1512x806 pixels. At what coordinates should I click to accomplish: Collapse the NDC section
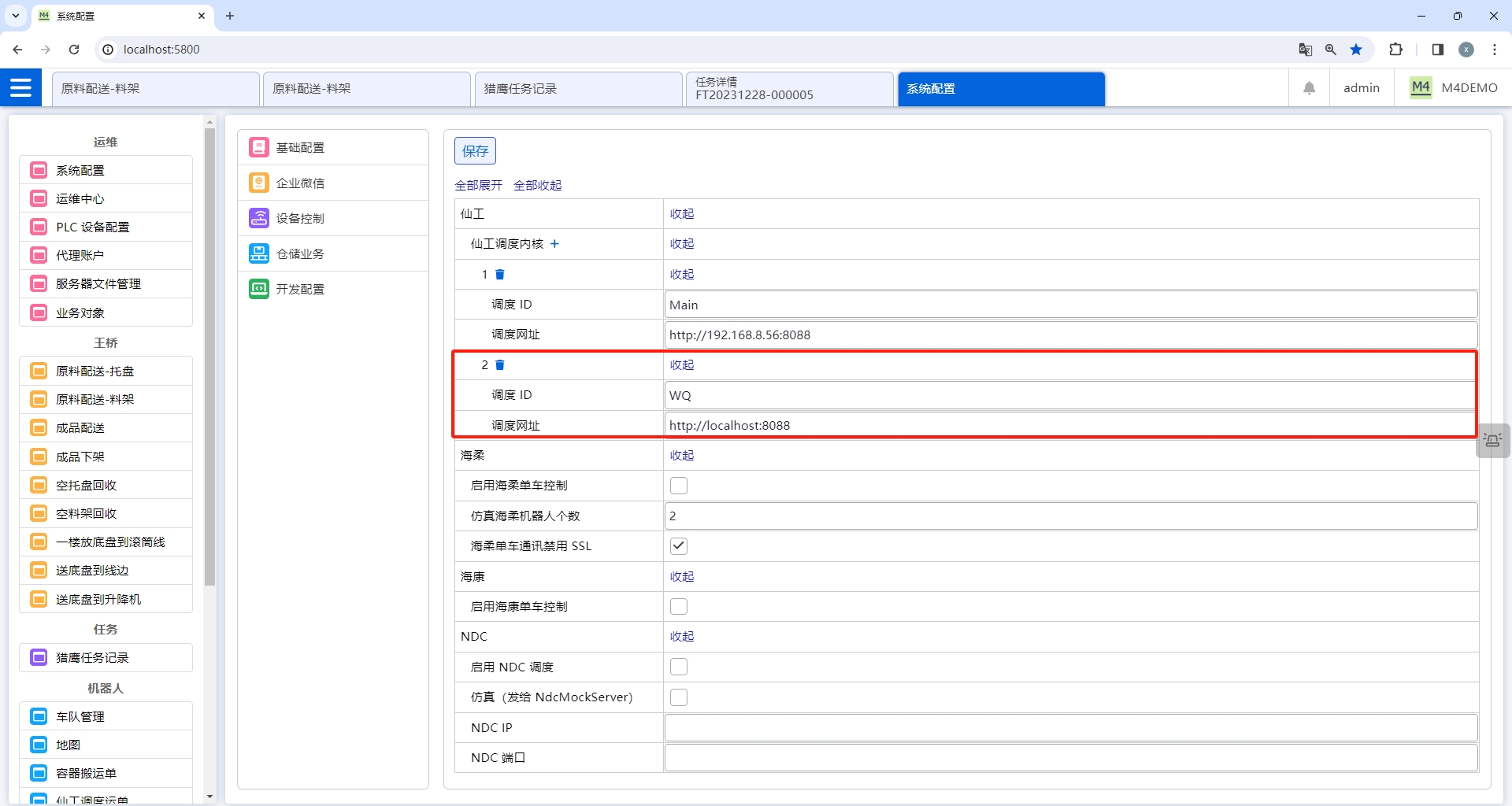(682, 637)
